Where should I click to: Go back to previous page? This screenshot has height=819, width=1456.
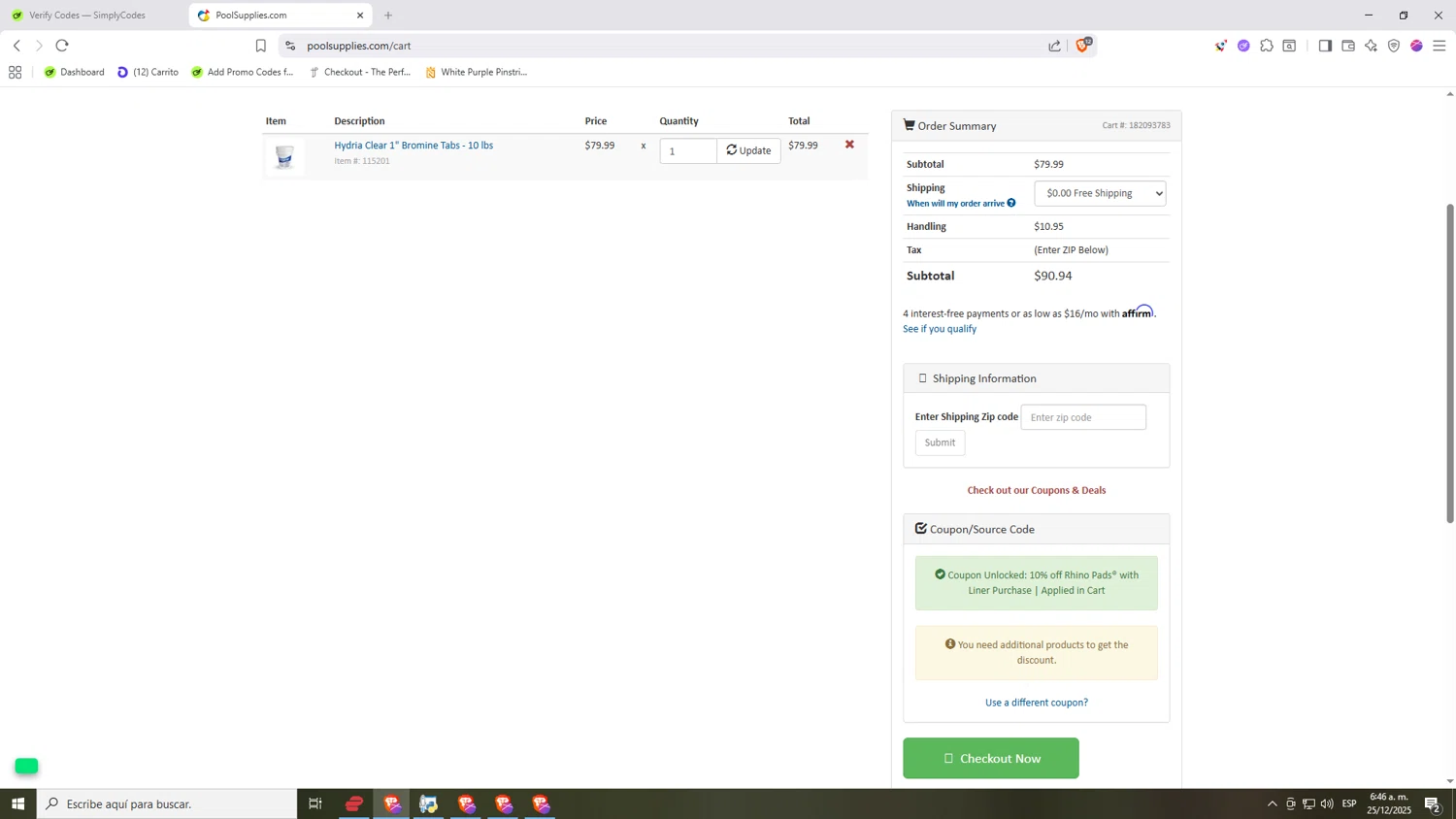click(x=17, y=46)
